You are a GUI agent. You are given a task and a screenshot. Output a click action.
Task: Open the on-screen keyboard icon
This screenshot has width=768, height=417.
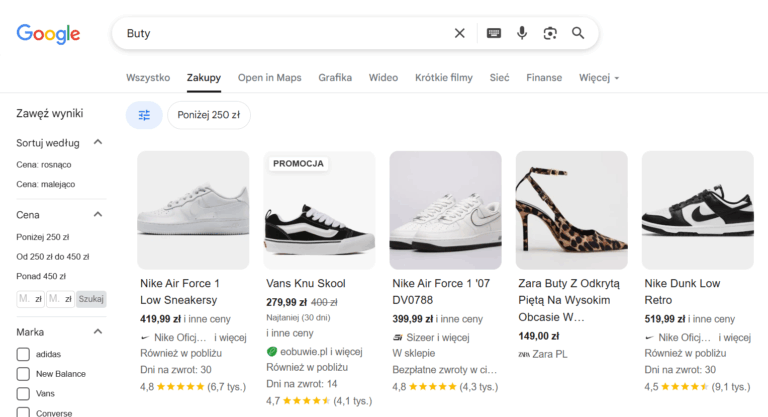[493, 33]
